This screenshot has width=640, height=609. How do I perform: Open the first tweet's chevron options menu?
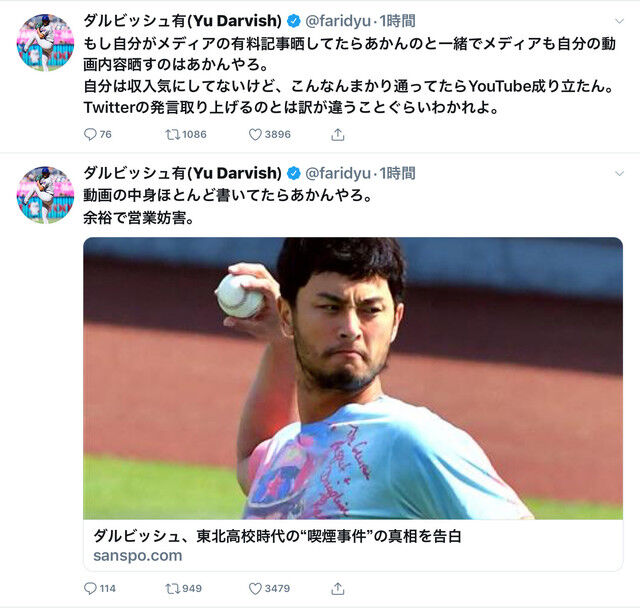(619, 21)
